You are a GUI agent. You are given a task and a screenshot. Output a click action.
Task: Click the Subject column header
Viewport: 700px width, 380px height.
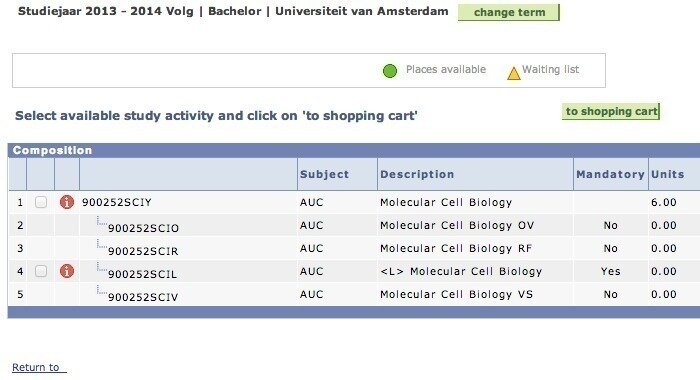tap(325, 174)
